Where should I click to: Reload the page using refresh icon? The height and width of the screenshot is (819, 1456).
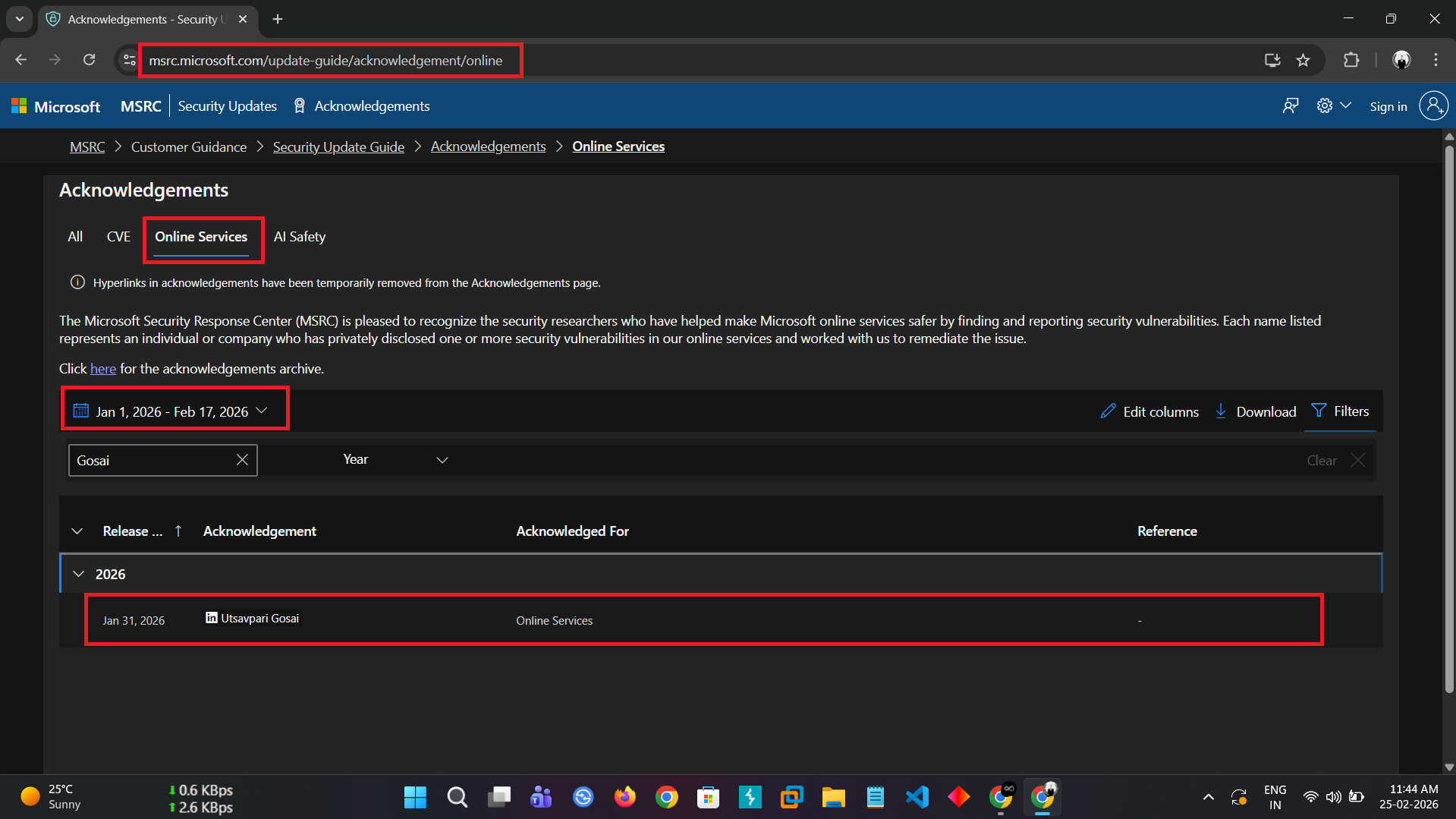[89, 60]
